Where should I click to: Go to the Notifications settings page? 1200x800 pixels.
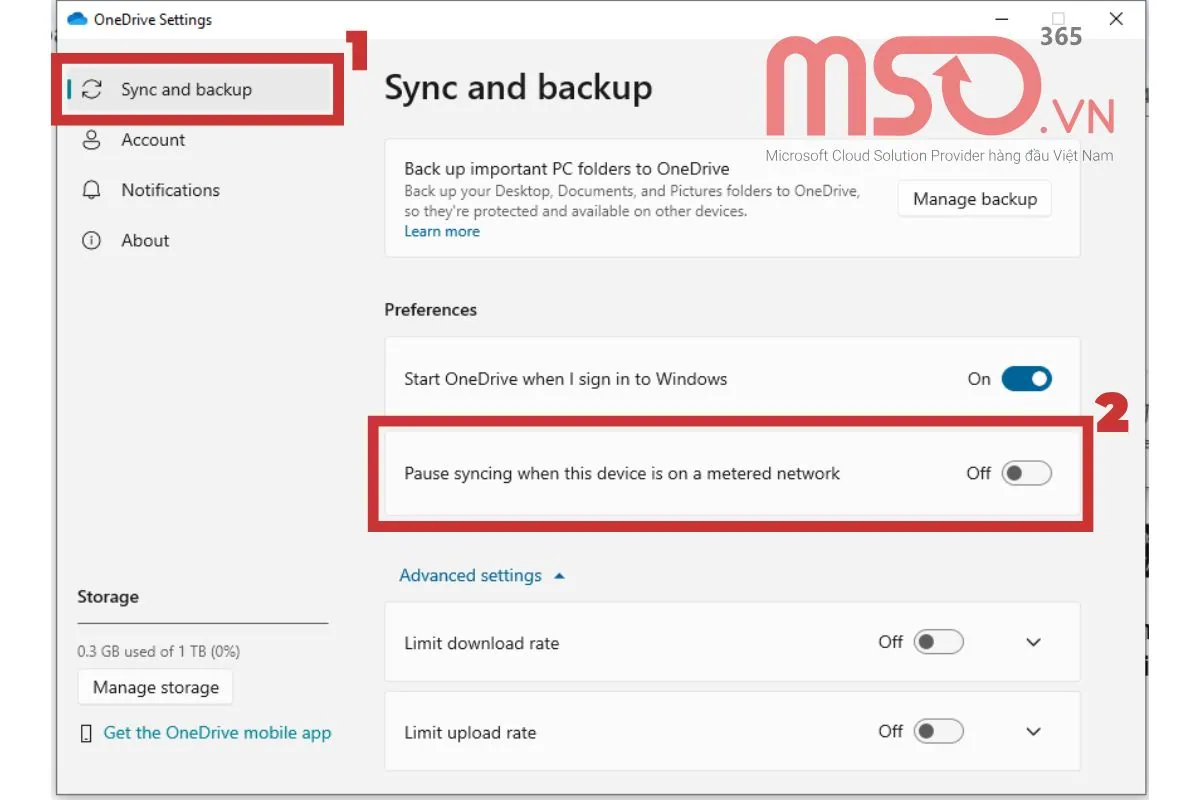(x=170, y=190)
